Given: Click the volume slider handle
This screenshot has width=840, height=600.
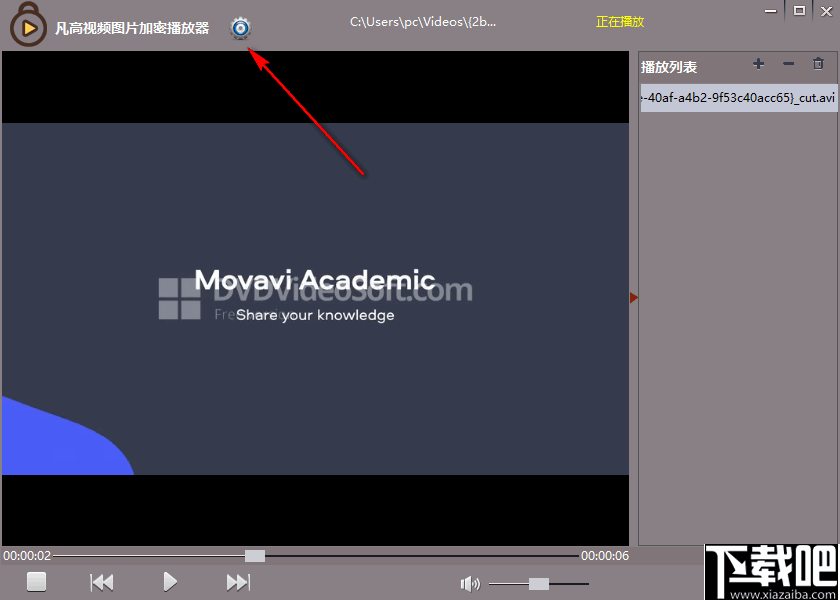Looking at the screenshot, I should (x=539, y=584).
